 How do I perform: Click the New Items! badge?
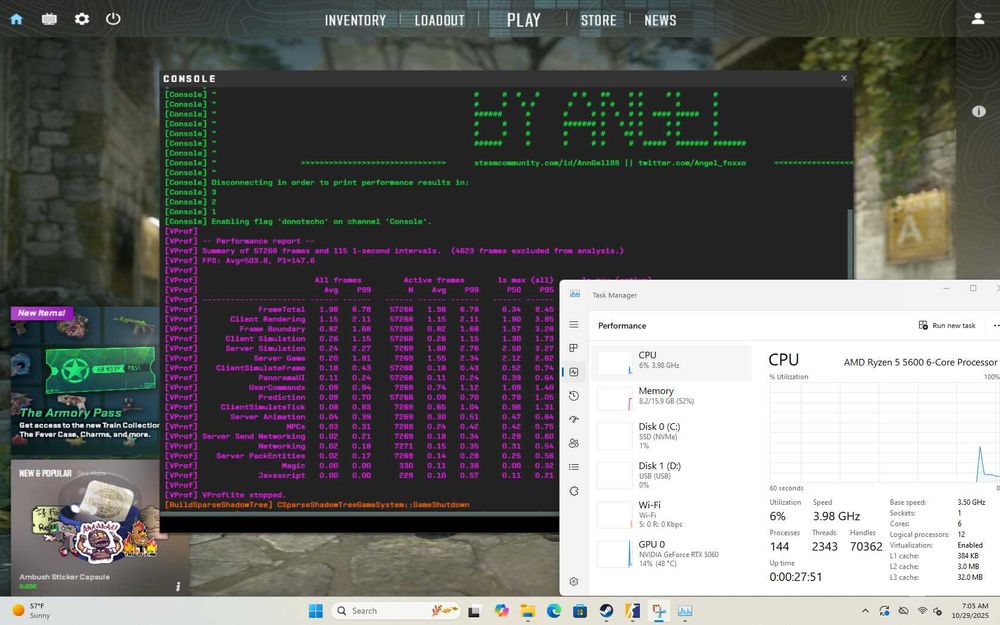pyautogui.click(x=41, y=313)
